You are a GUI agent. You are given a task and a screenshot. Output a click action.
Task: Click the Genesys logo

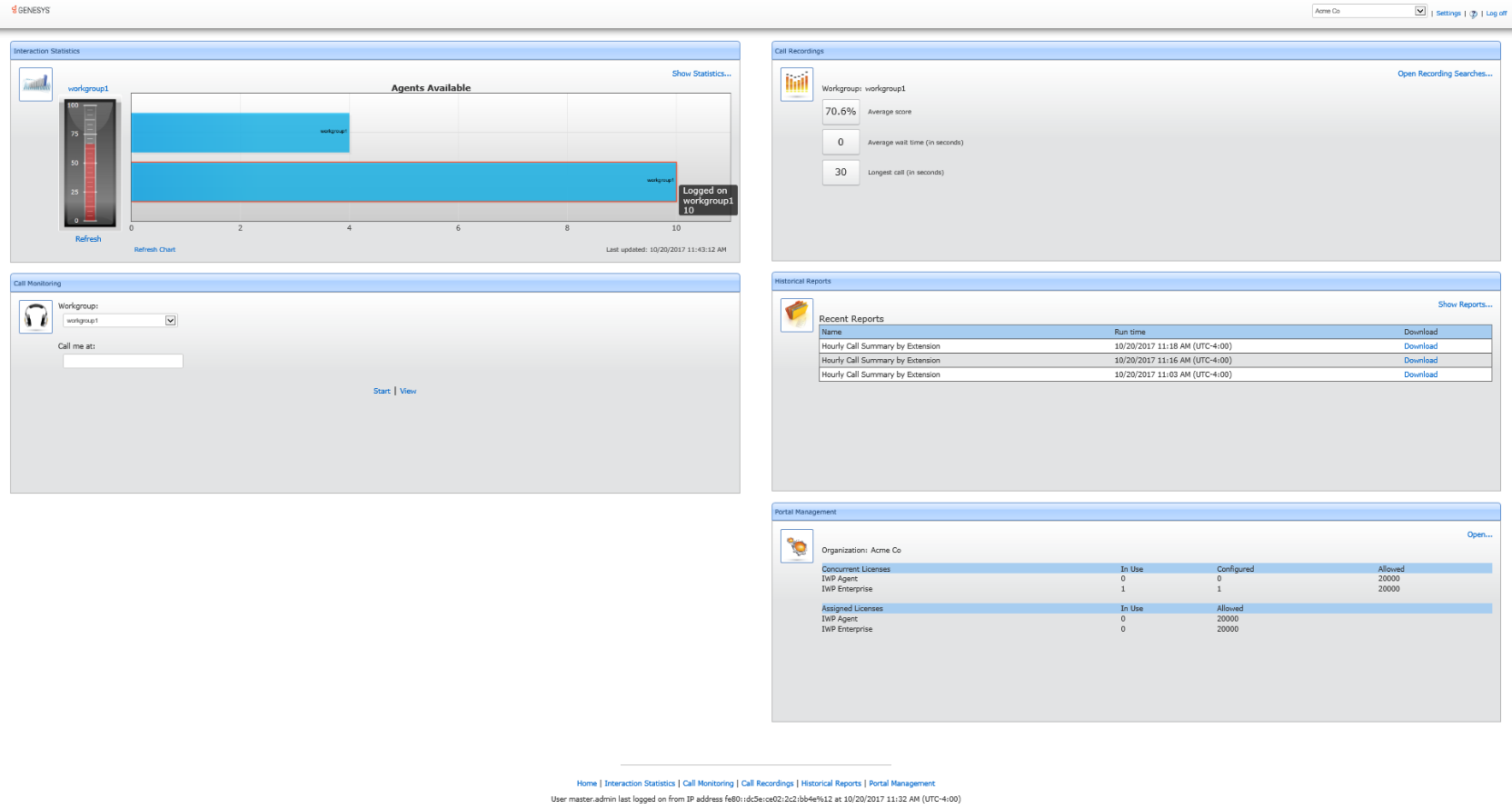[31, 10]
